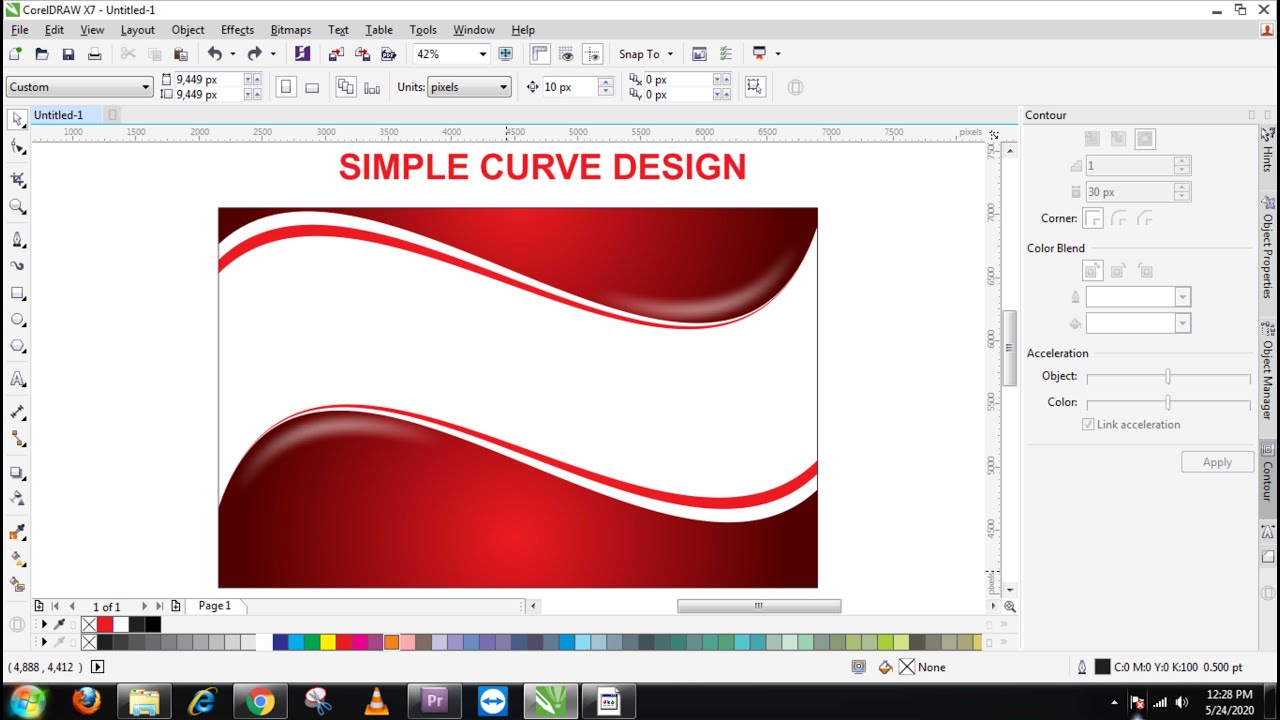Toggle show guidelines
Image resolution: width=1280 pixels, height=720 pixels.
point(592,54)
